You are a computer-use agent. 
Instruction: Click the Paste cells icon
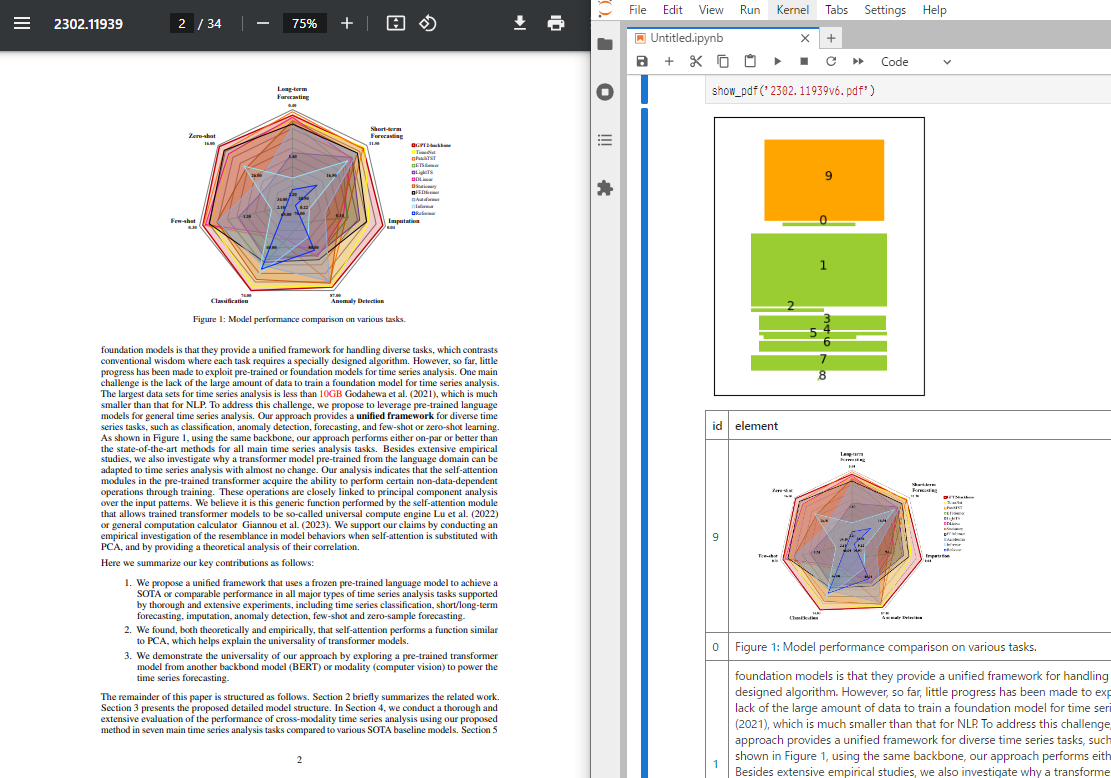[x=750, y=61]
